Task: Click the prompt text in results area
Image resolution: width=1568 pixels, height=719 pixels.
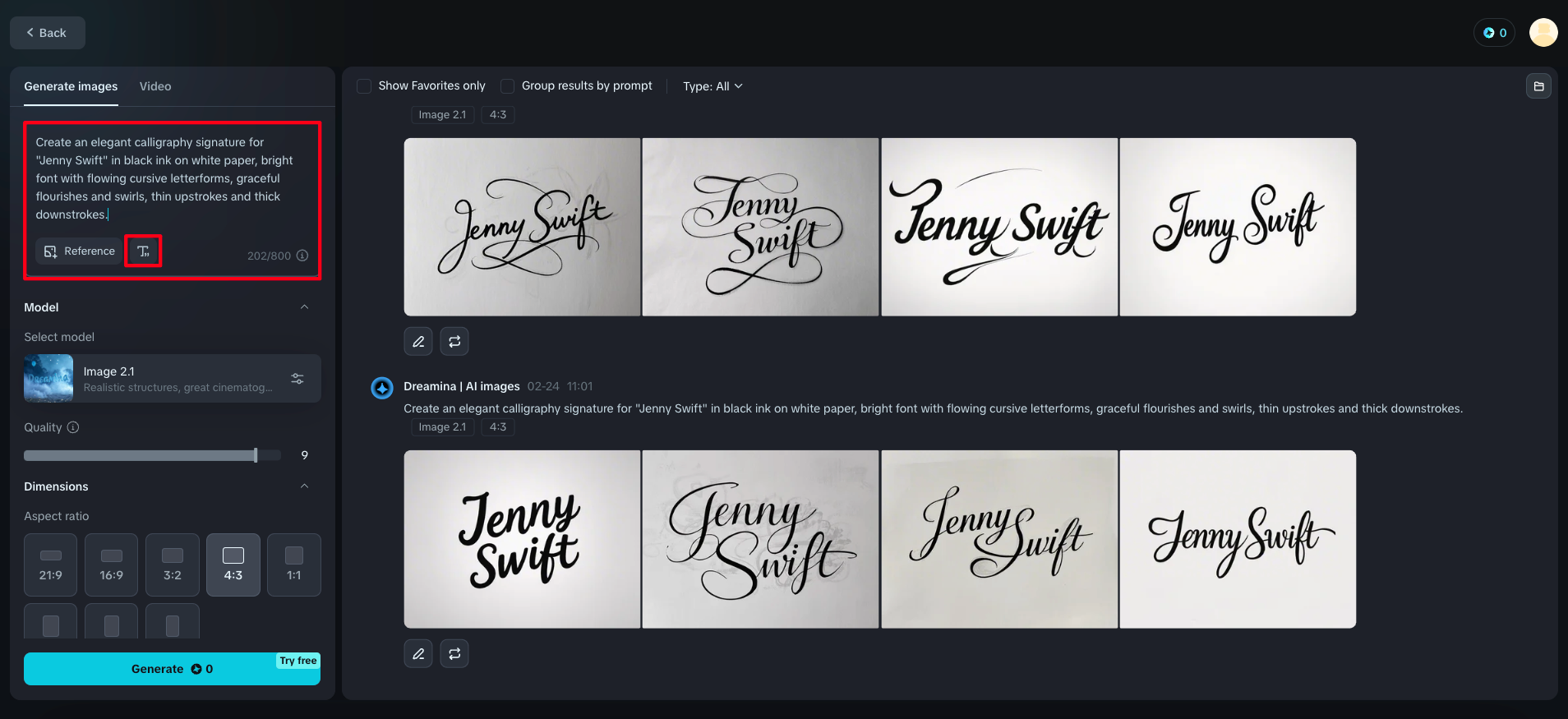Action: (933, 408)
